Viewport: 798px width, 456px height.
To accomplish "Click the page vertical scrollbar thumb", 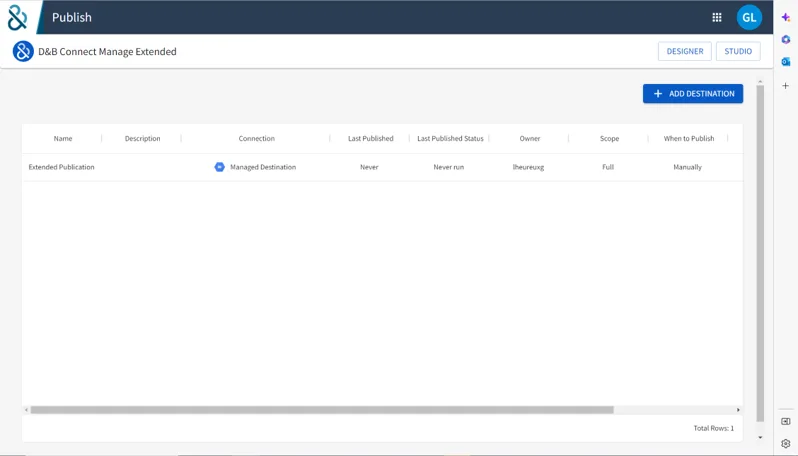I will click(760, 253).
